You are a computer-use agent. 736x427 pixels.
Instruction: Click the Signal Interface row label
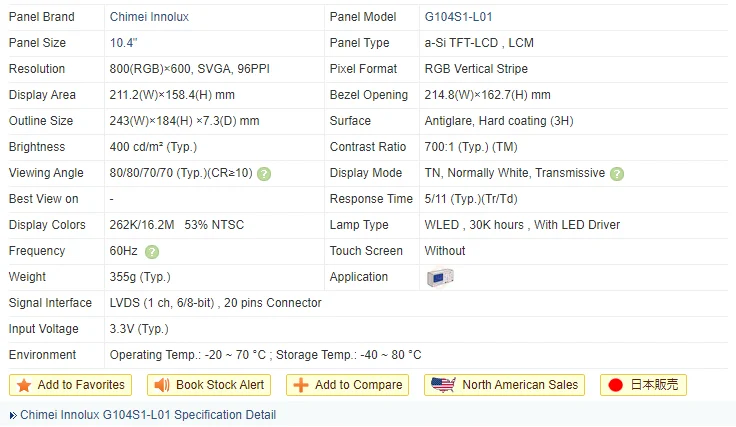point(50,303)
